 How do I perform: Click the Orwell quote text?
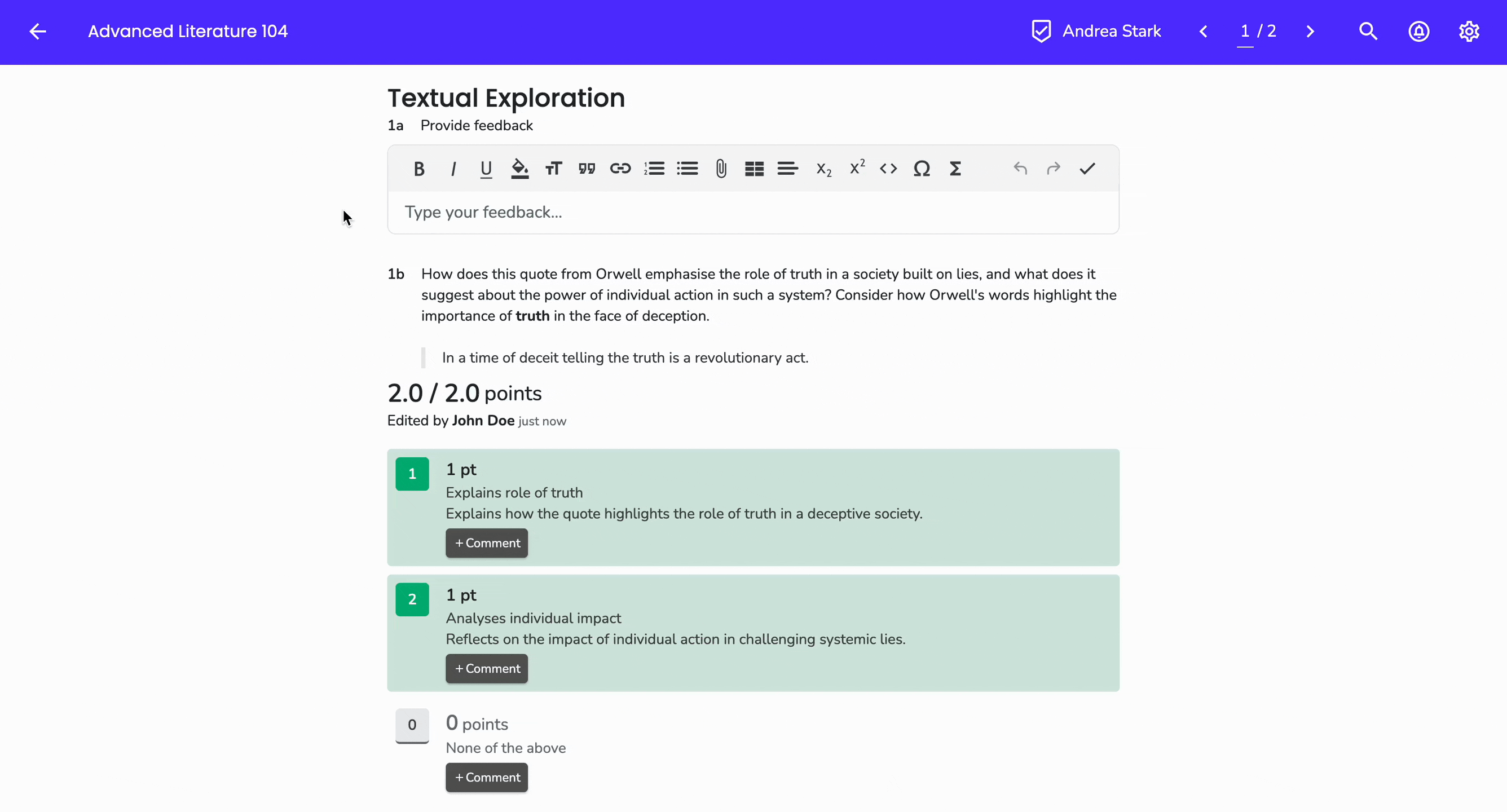click(x=625, y=358)
